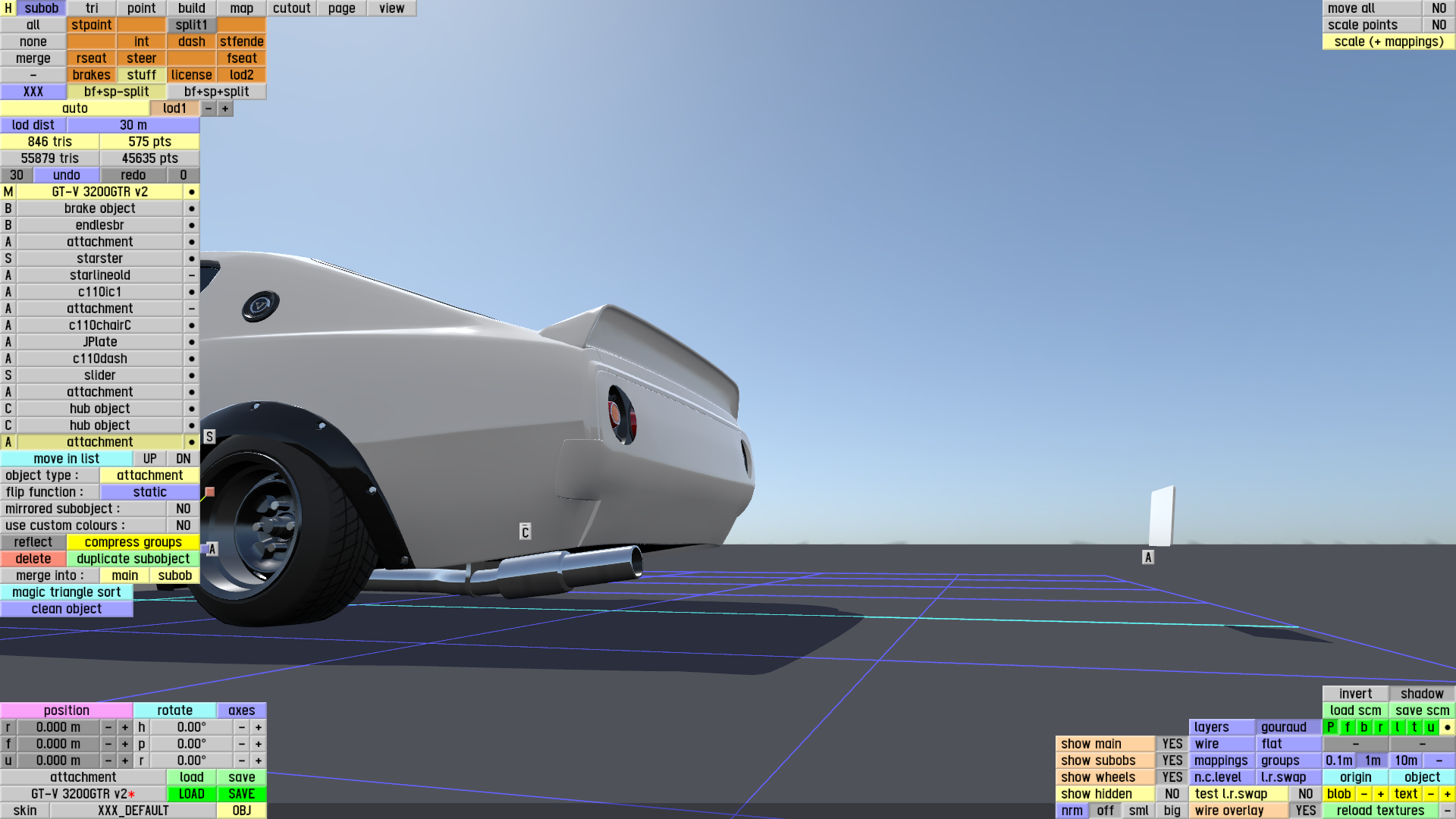The image size is (1456, 819).
Task: Click the S marker near the wheel arch
Action: point(210,437)
